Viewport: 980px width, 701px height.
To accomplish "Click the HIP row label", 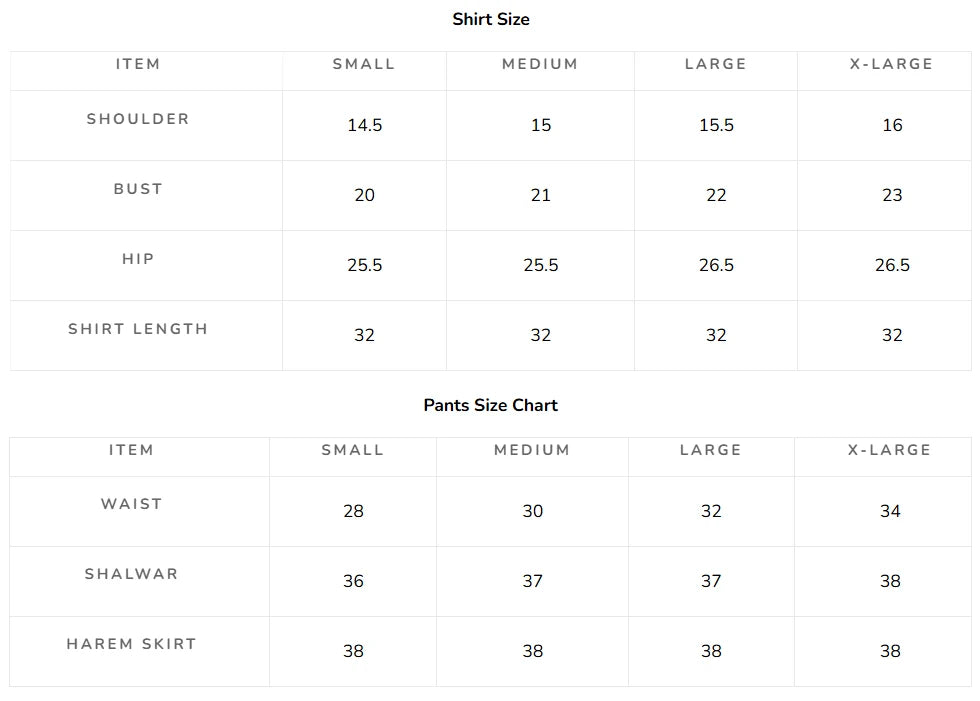I will [x=138, y=259].
